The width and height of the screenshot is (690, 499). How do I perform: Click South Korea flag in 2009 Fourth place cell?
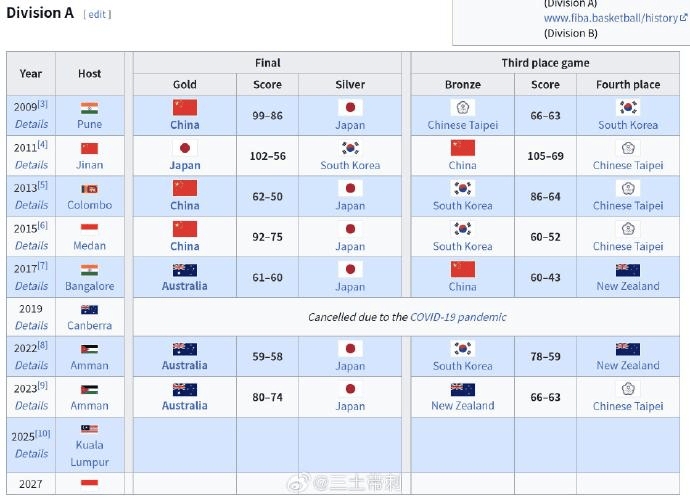point(627,107)
